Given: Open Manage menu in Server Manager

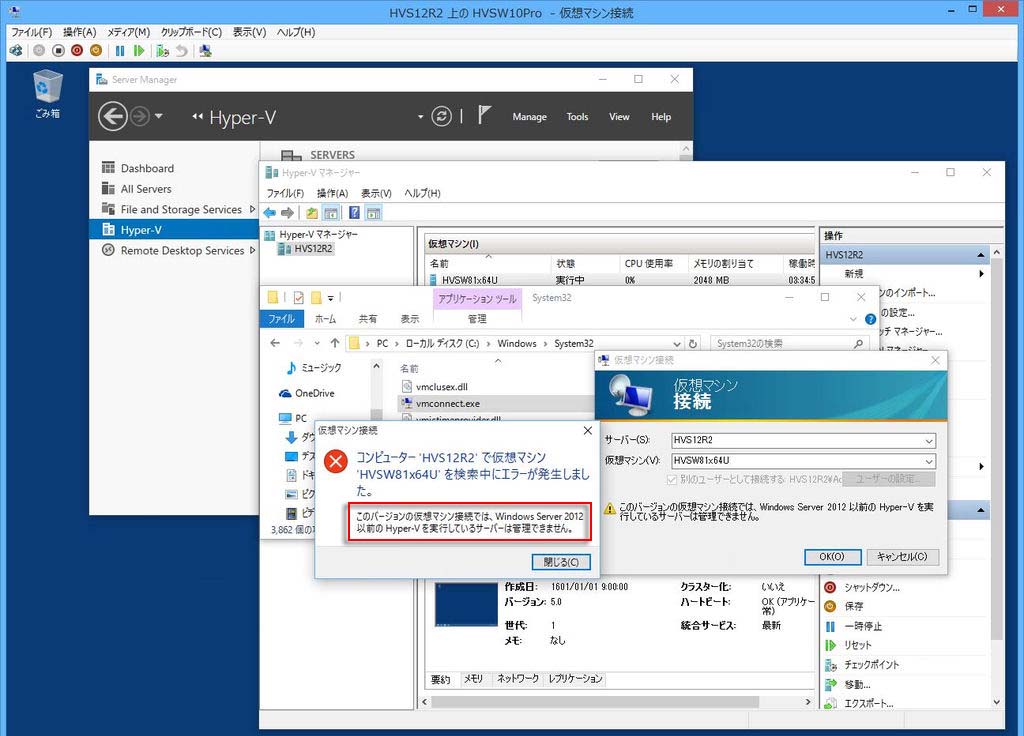Looking at the screenshot, I should pyautogui.click(x=530, y=117).
